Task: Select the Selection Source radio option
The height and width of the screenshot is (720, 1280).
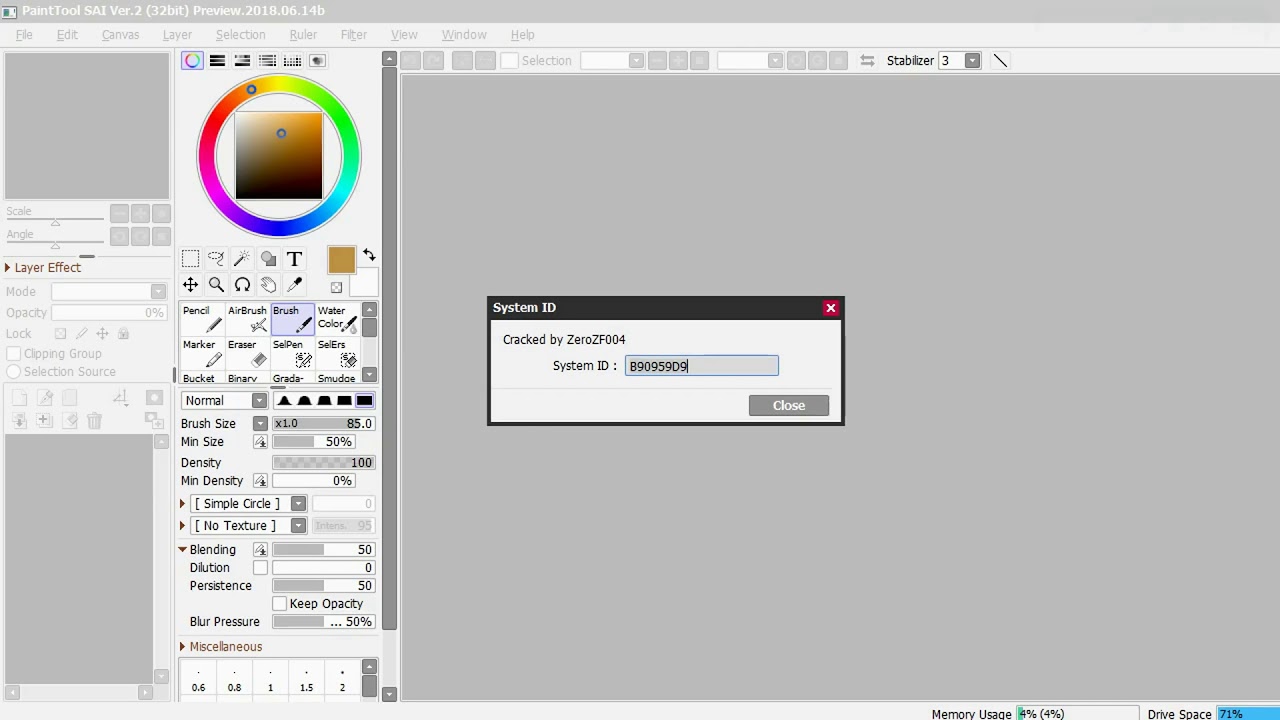Action: pos(14,372)
